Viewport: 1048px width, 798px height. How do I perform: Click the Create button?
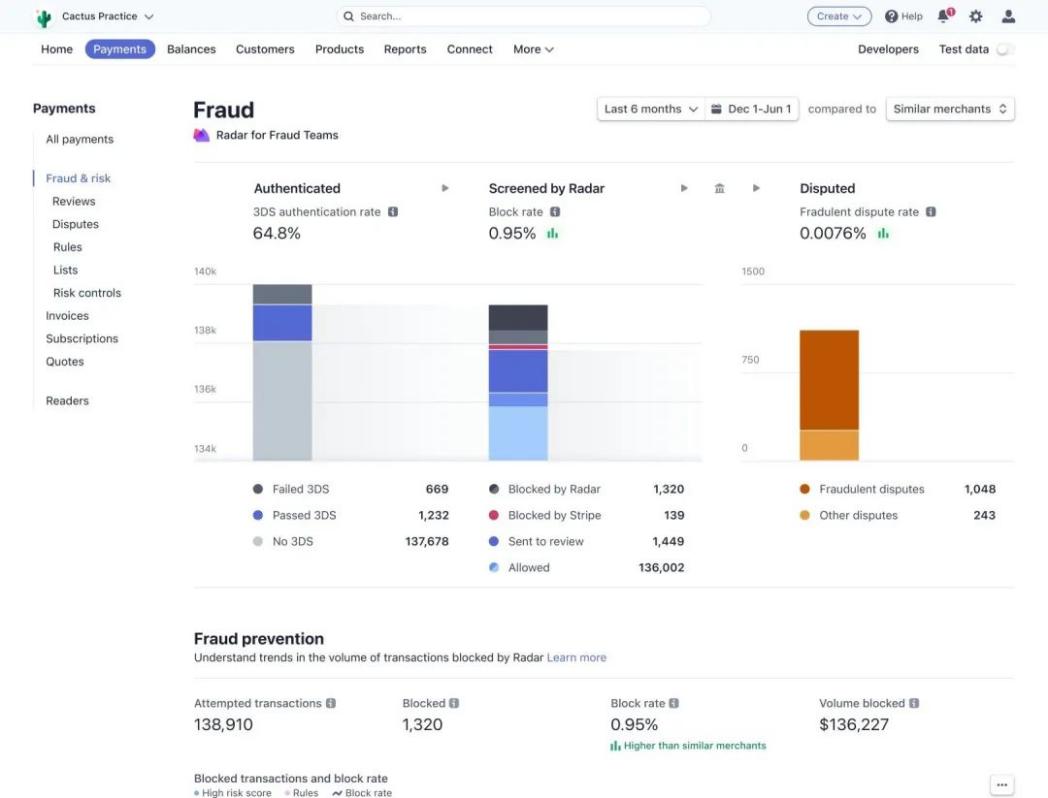click(x=839, y=16)
